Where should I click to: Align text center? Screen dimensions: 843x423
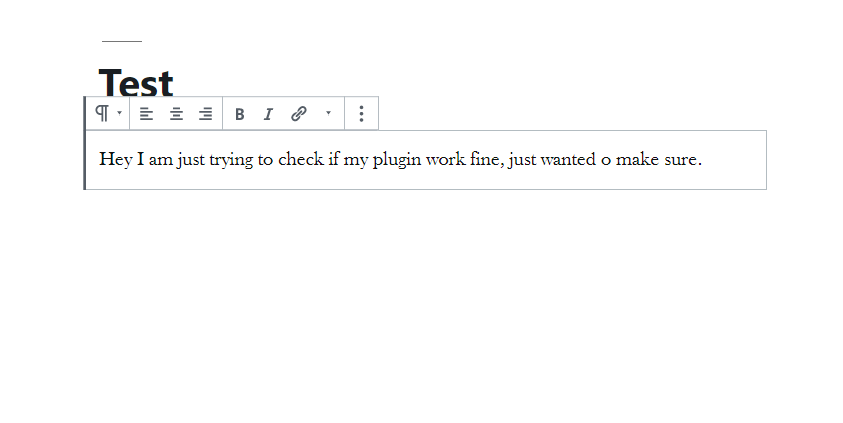tap(176, 114)
